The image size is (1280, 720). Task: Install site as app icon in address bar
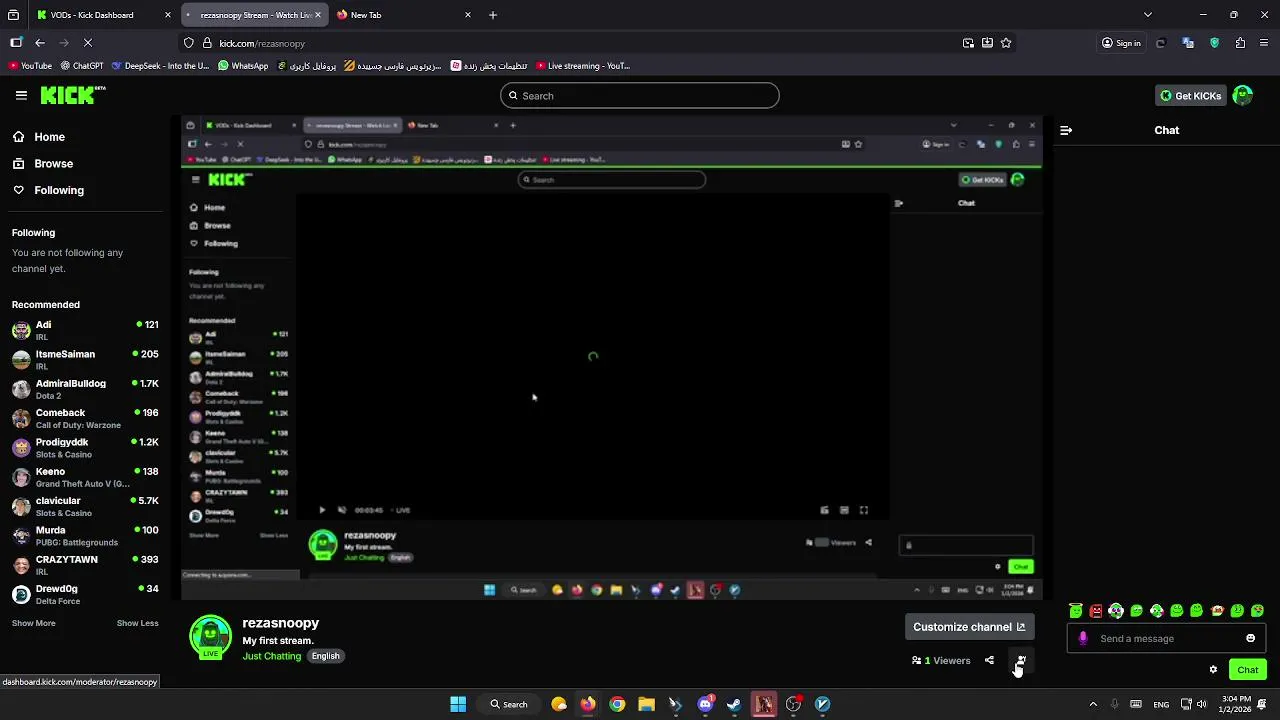987,43
